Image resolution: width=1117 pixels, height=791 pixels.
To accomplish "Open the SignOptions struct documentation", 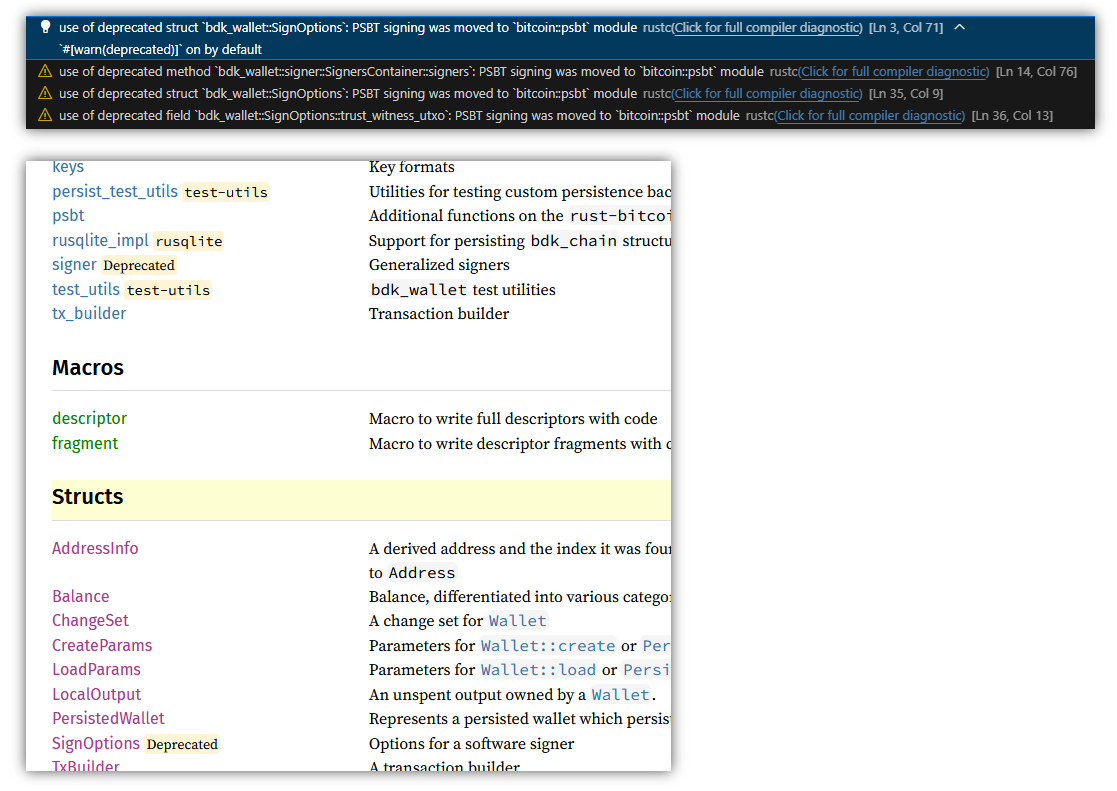I will tap(96, 744).
